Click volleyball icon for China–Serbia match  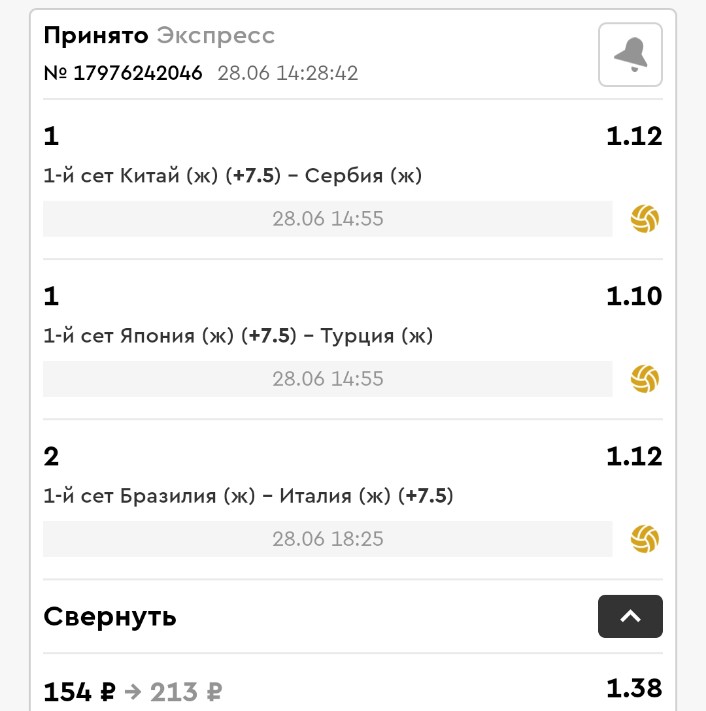[x=645, y=219]
